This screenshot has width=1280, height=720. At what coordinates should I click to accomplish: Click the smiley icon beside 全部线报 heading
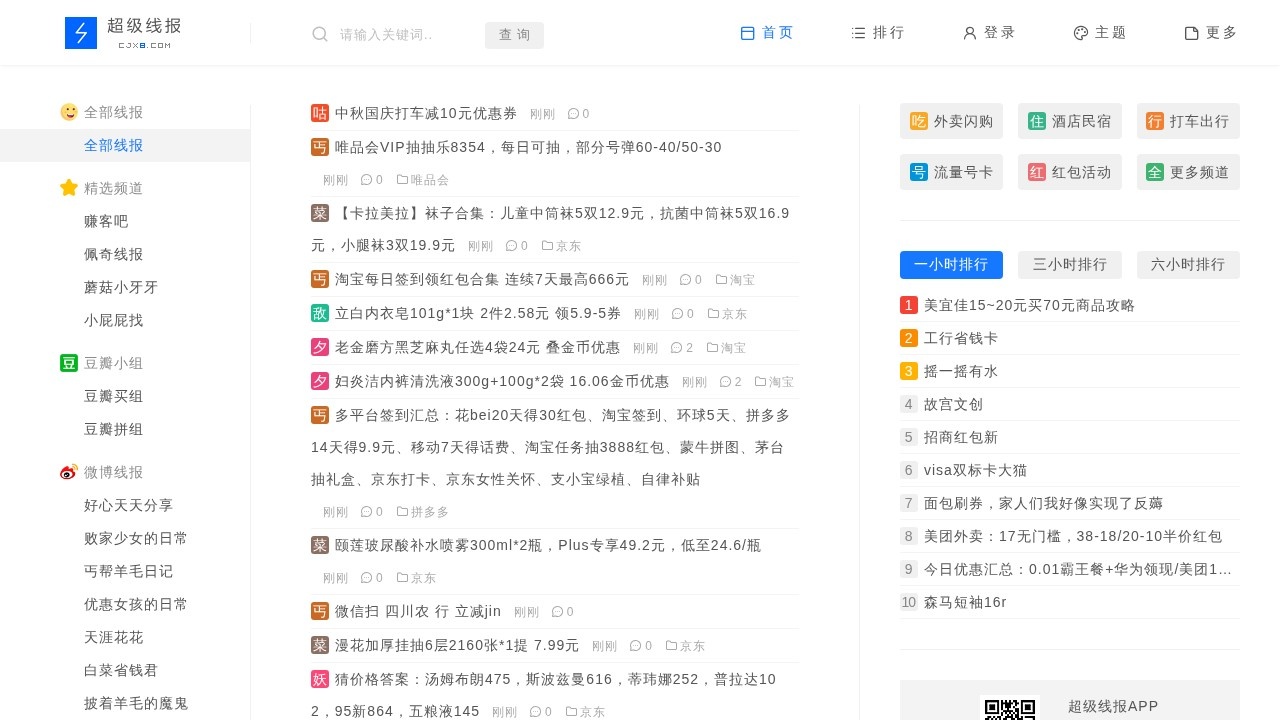69,112
